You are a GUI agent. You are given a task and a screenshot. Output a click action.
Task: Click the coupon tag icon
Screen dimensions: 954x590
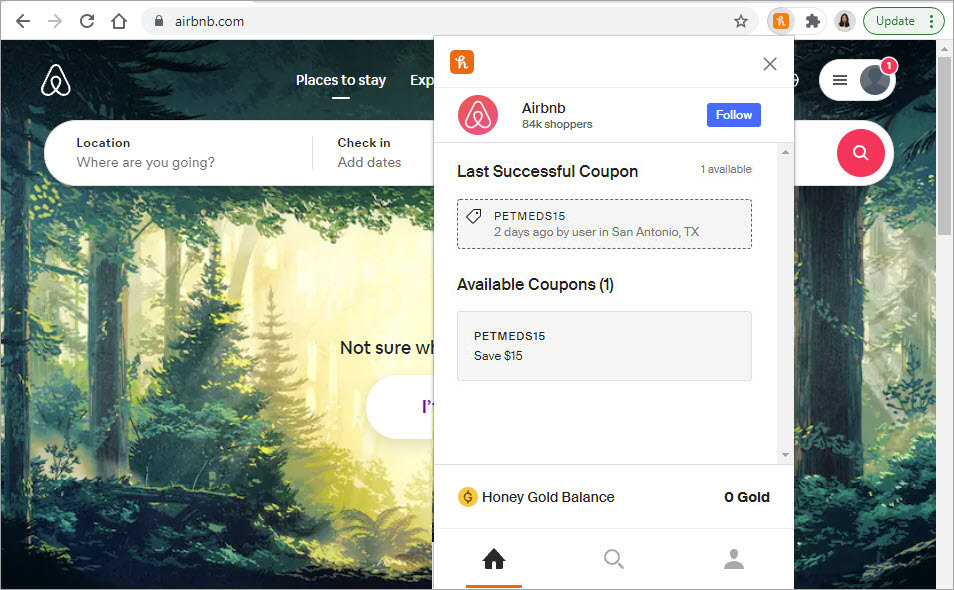[x=474, y=216]
